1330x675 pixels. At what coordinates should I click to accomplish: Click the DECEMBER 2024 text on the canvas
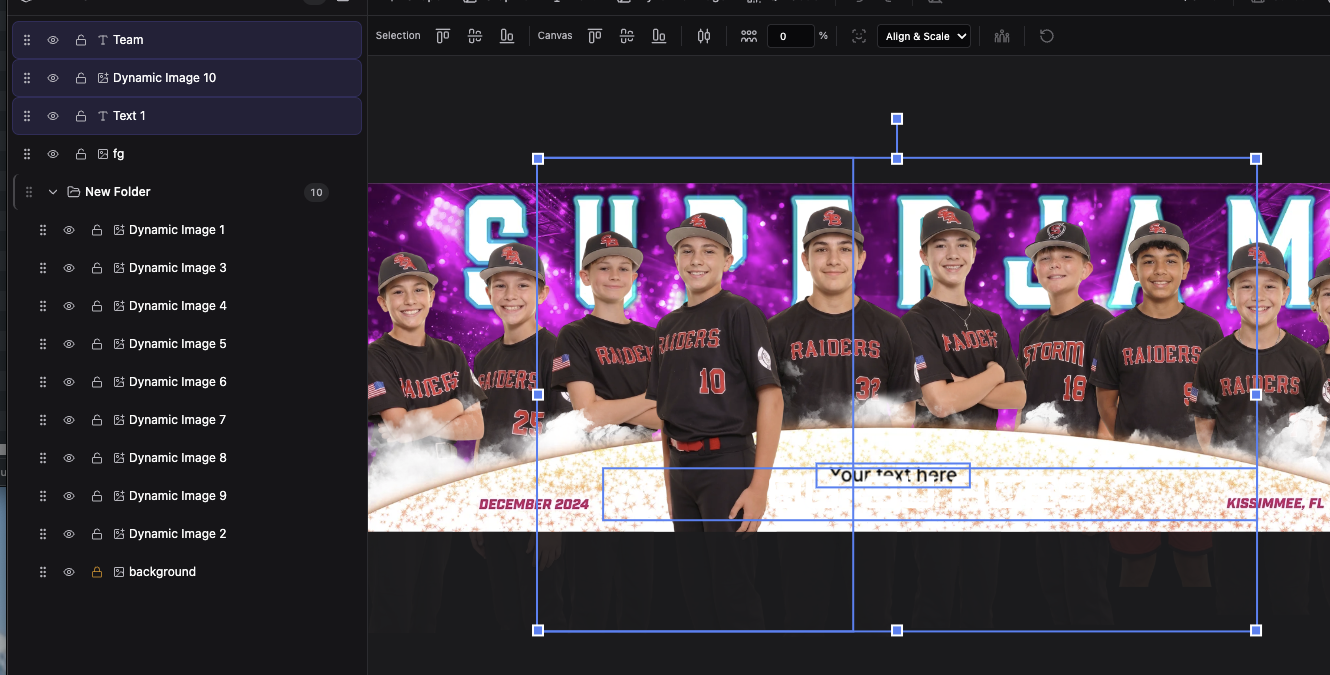point(534,504)
